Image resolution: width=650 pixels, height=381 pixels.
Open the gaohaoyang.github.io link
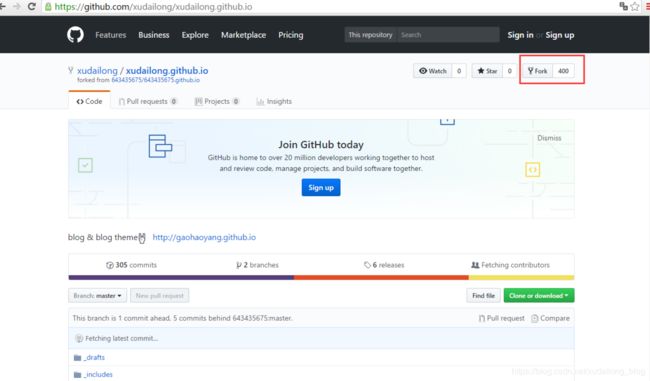point(204,237)
